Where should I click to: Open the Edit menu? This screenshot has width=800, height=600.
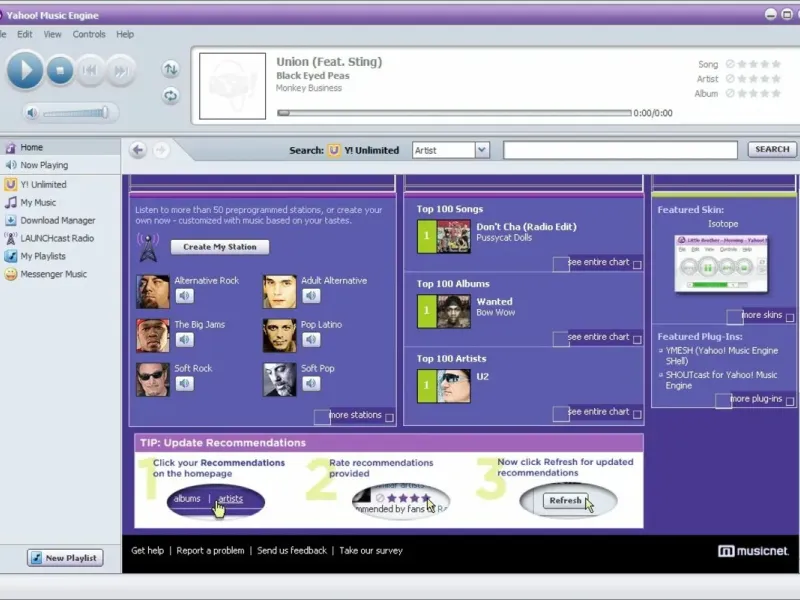point(24,34)
